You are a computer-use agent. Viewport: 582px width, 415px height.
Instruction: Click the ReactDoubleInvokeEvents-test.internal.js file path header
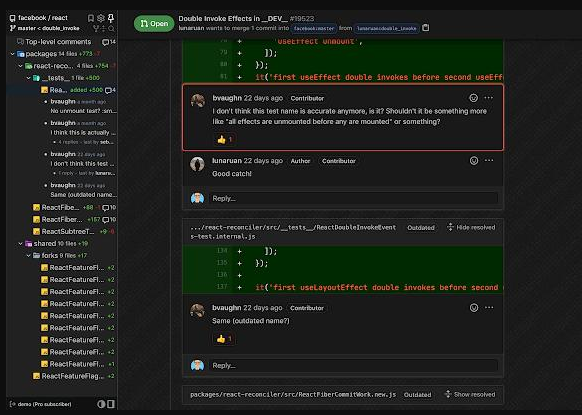293,232
